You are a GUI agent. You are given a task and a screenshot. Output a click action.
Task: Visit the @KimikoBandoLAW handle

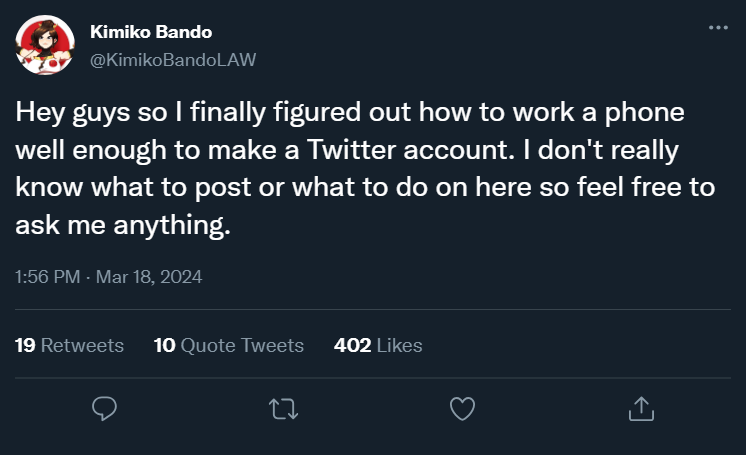click(173, 59)
